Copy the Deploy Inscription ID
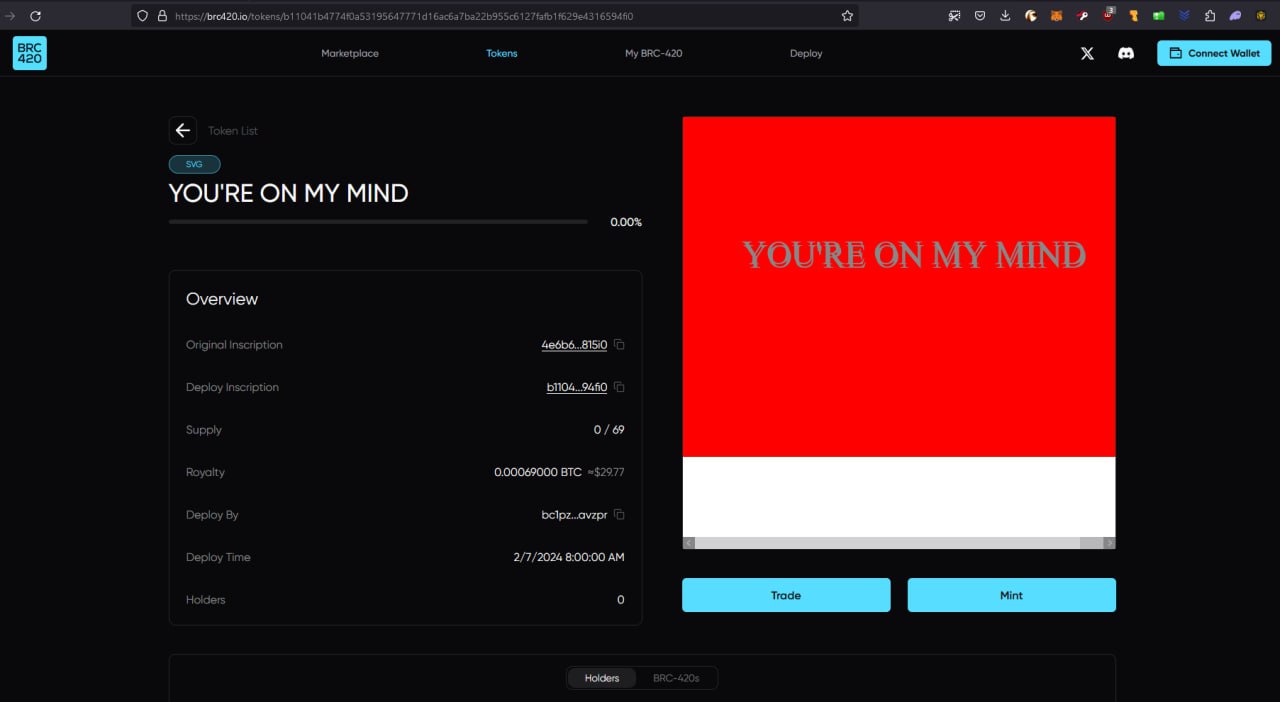 click(619, 387)
